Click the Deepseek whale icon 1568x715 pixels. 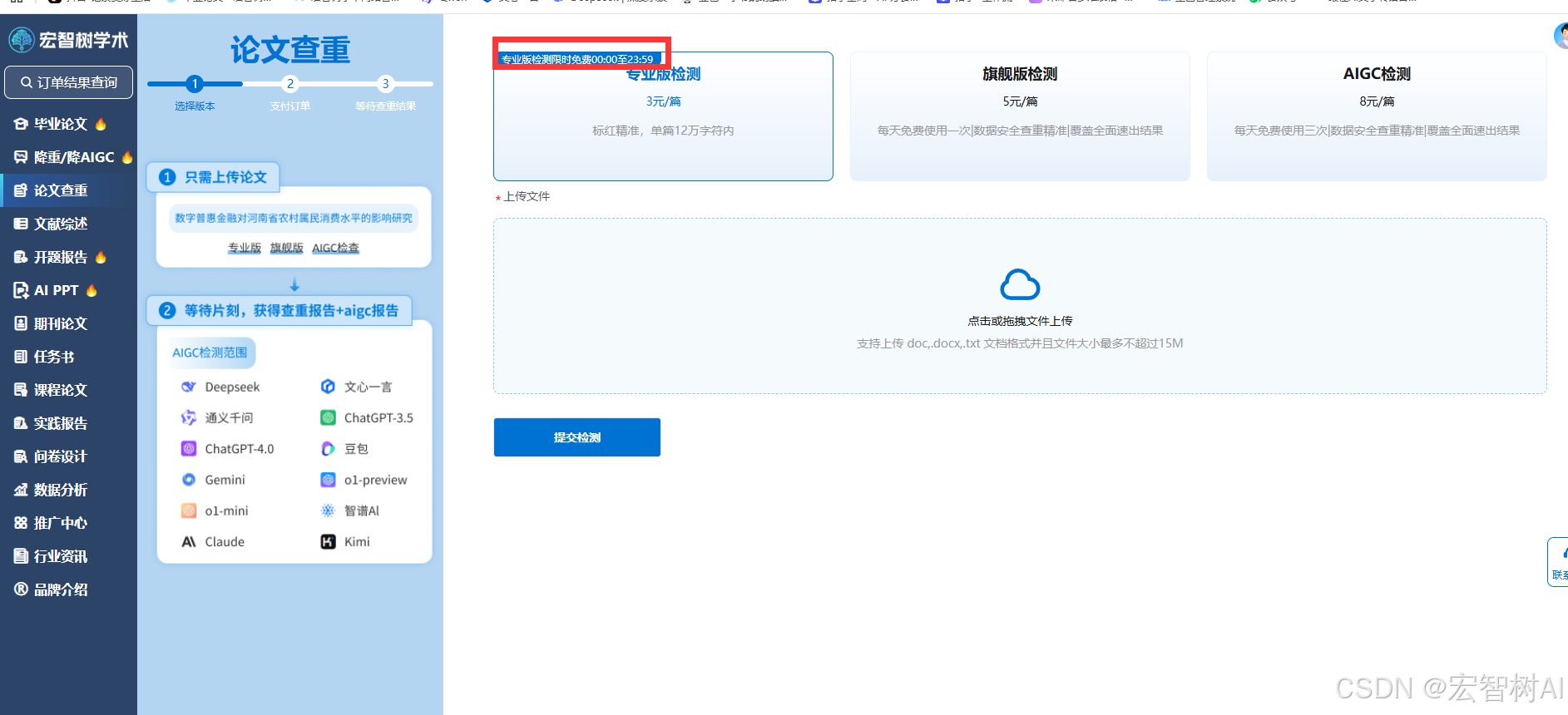click(x=189, y=387)
